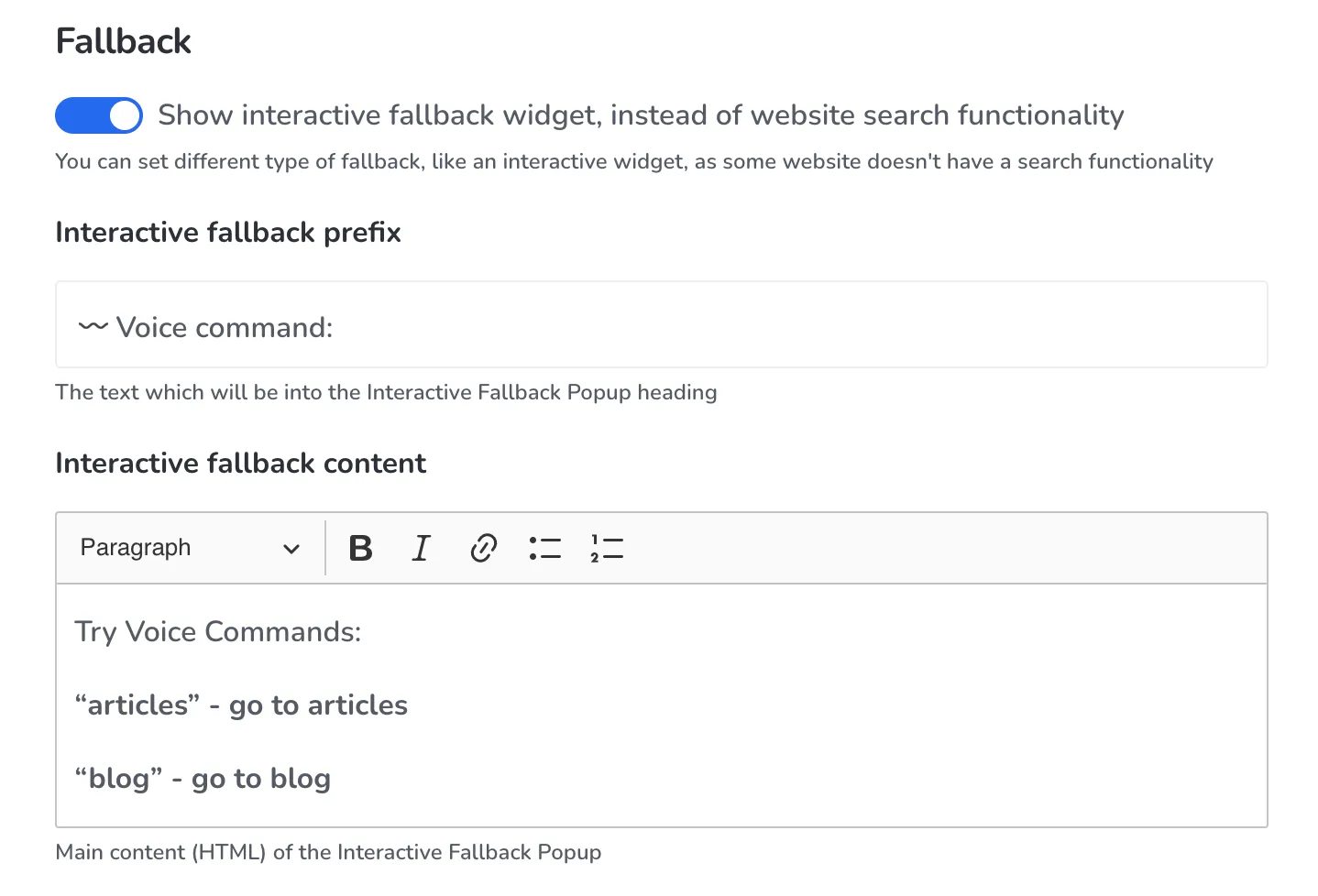Click the 'Main content (HTML)' helper text
This screenshot has height=896, width=1318.
[x=328, y=852]
